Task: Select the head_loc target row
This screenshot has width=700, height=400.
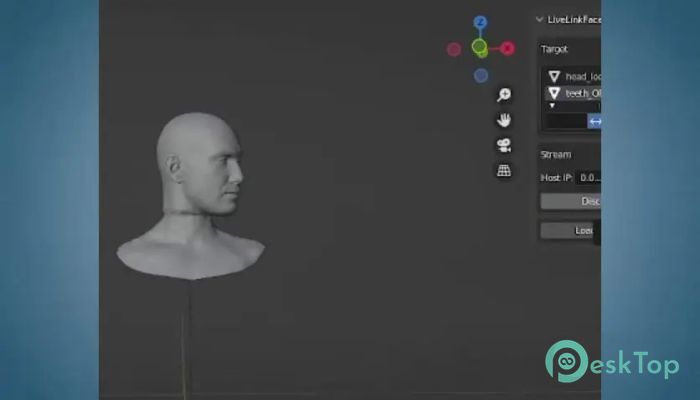Action: point(573,77)
